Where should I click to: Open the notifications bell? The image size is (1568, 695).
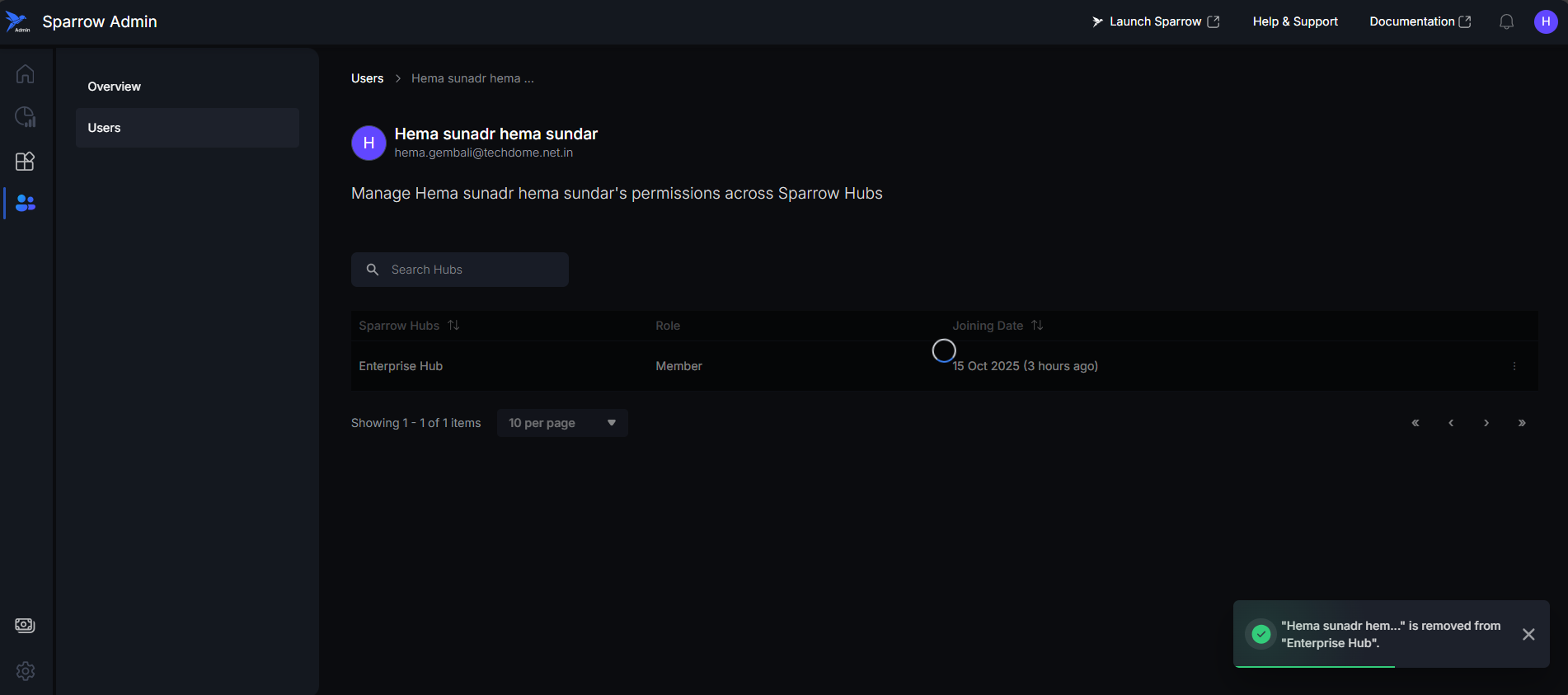tap(1506, 22)
